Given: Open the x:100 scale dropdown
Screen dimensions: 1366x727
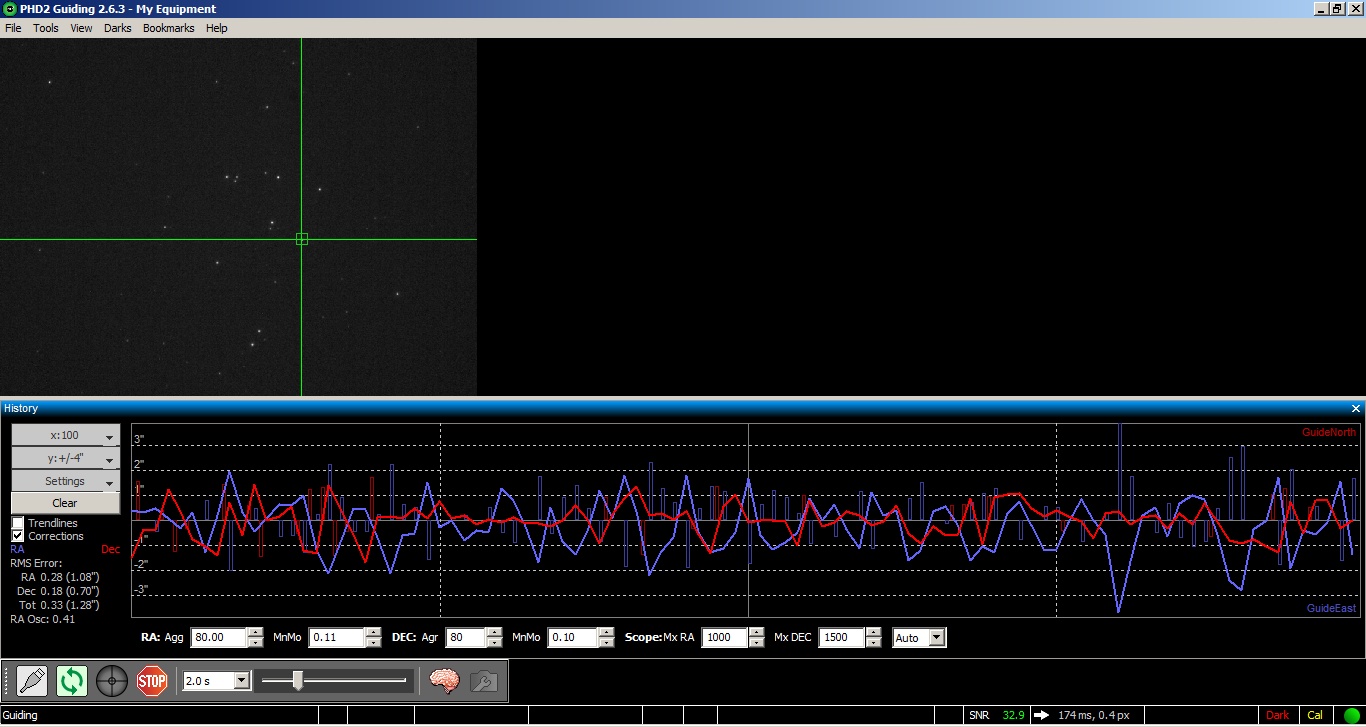Looking at the screenshot, I should (65, 436).
